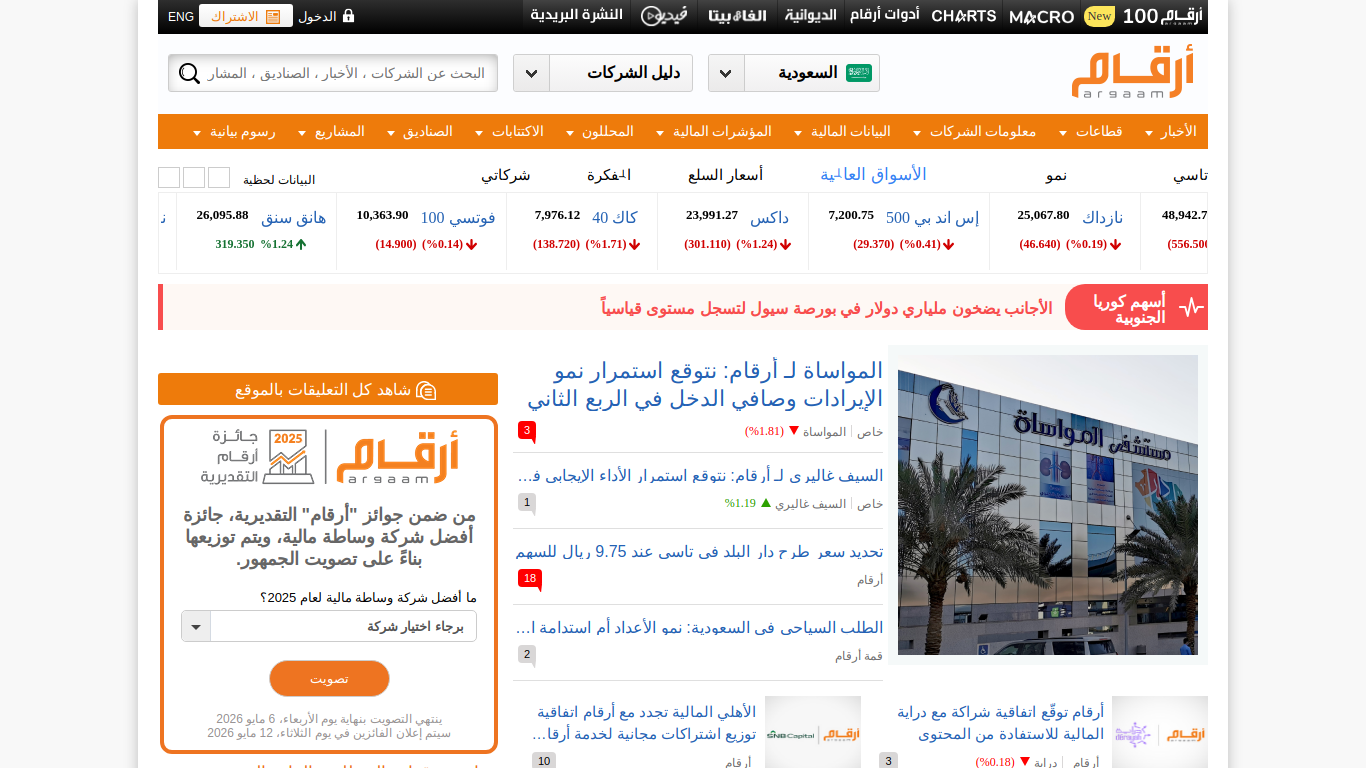Expand the المؤشرات المالية menu
1366x768 pixels.
(714, 132)
